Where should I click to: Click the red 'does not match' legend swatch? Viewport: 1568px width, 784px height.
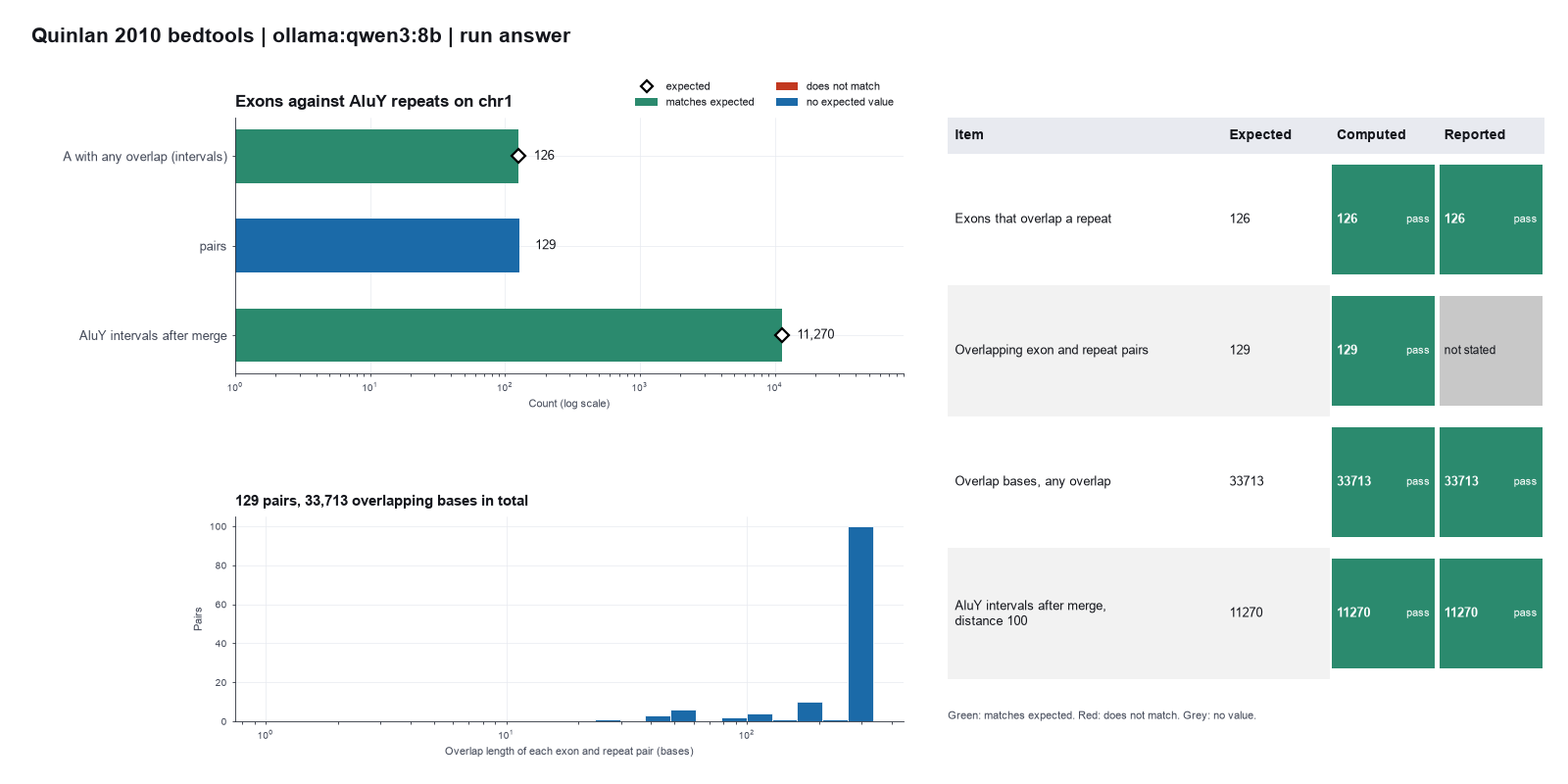[x=787, y=86]
